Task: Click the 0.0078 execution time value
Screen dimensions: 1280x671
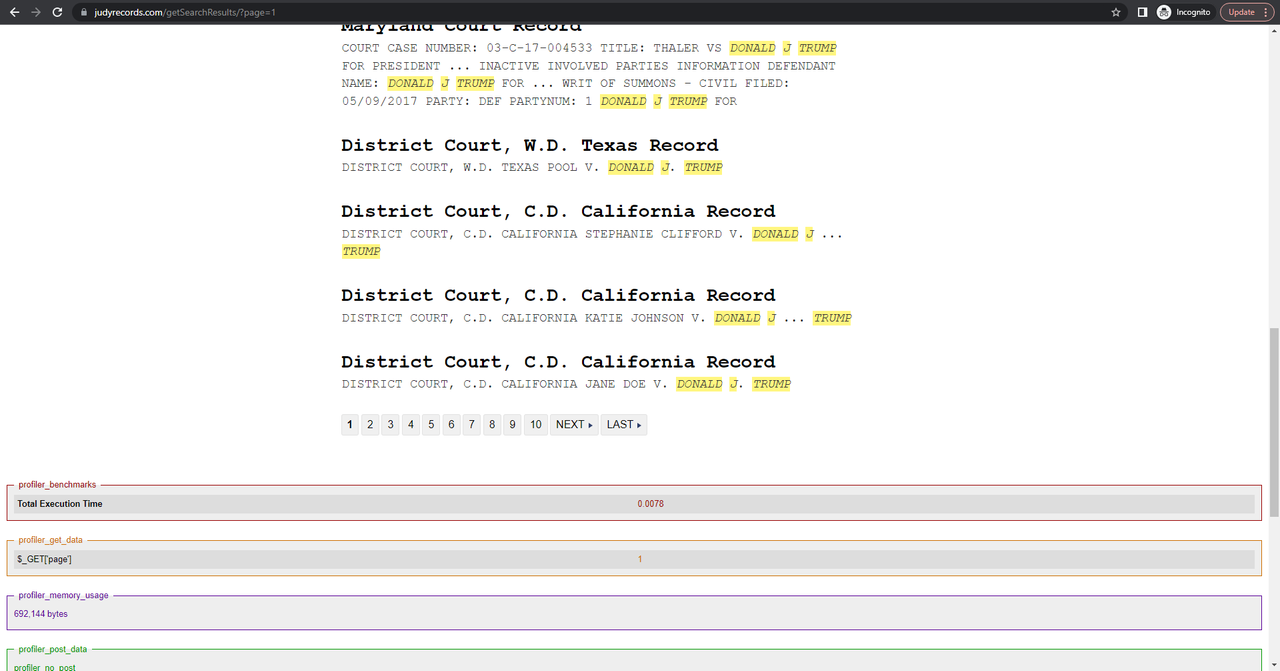Action: (x=650, y=504)
